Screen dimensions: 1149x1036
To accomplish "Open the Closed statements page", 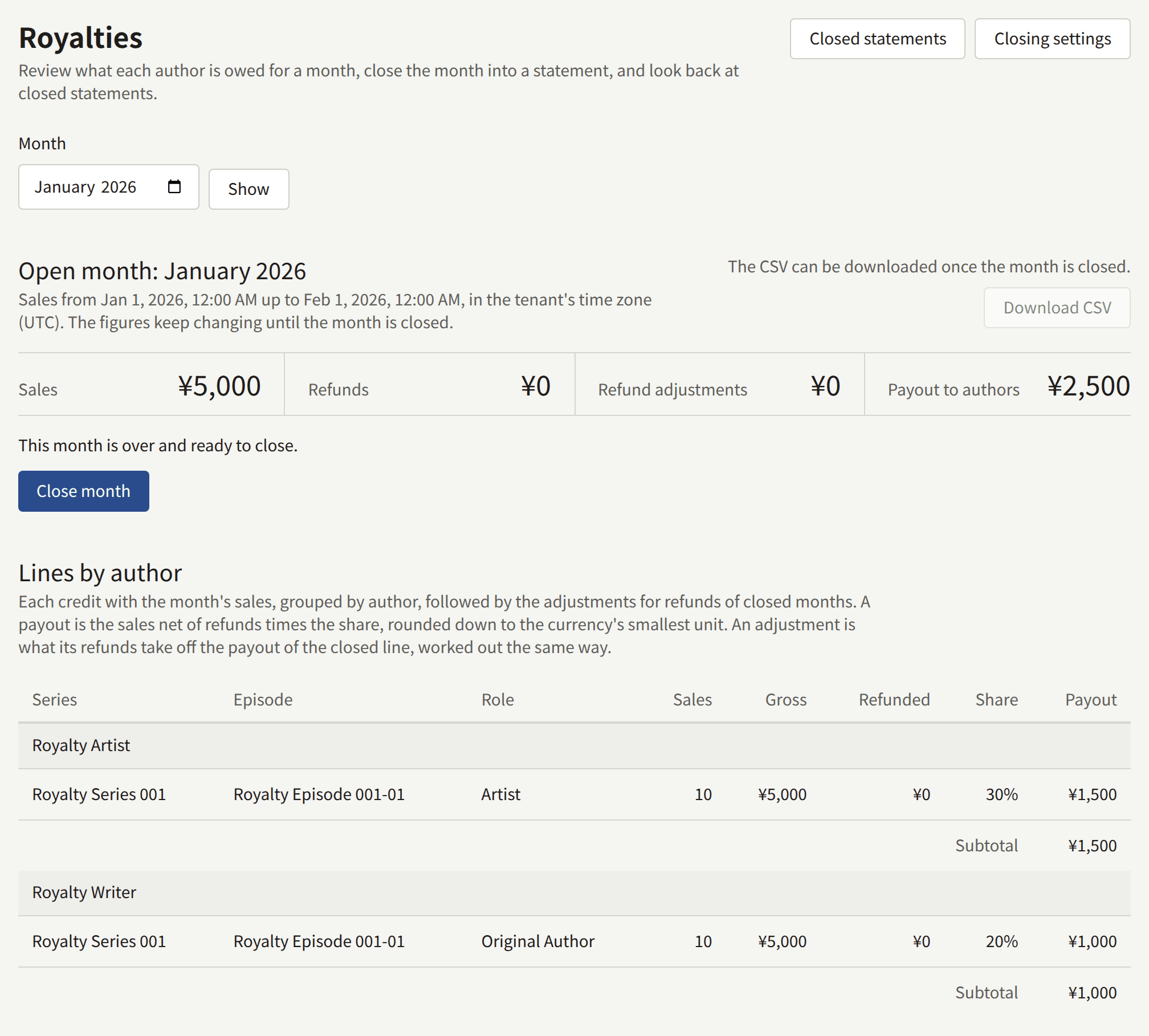I will pyautogui.click(x=877, y=39).
